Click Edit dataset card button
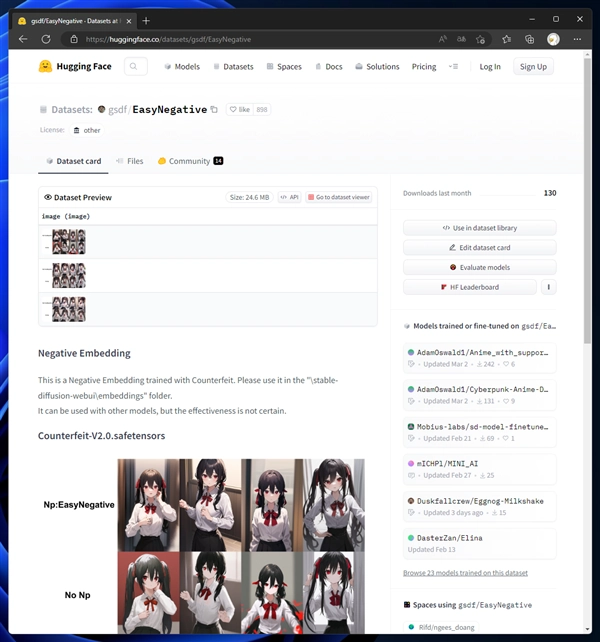 tap(480, 247)
